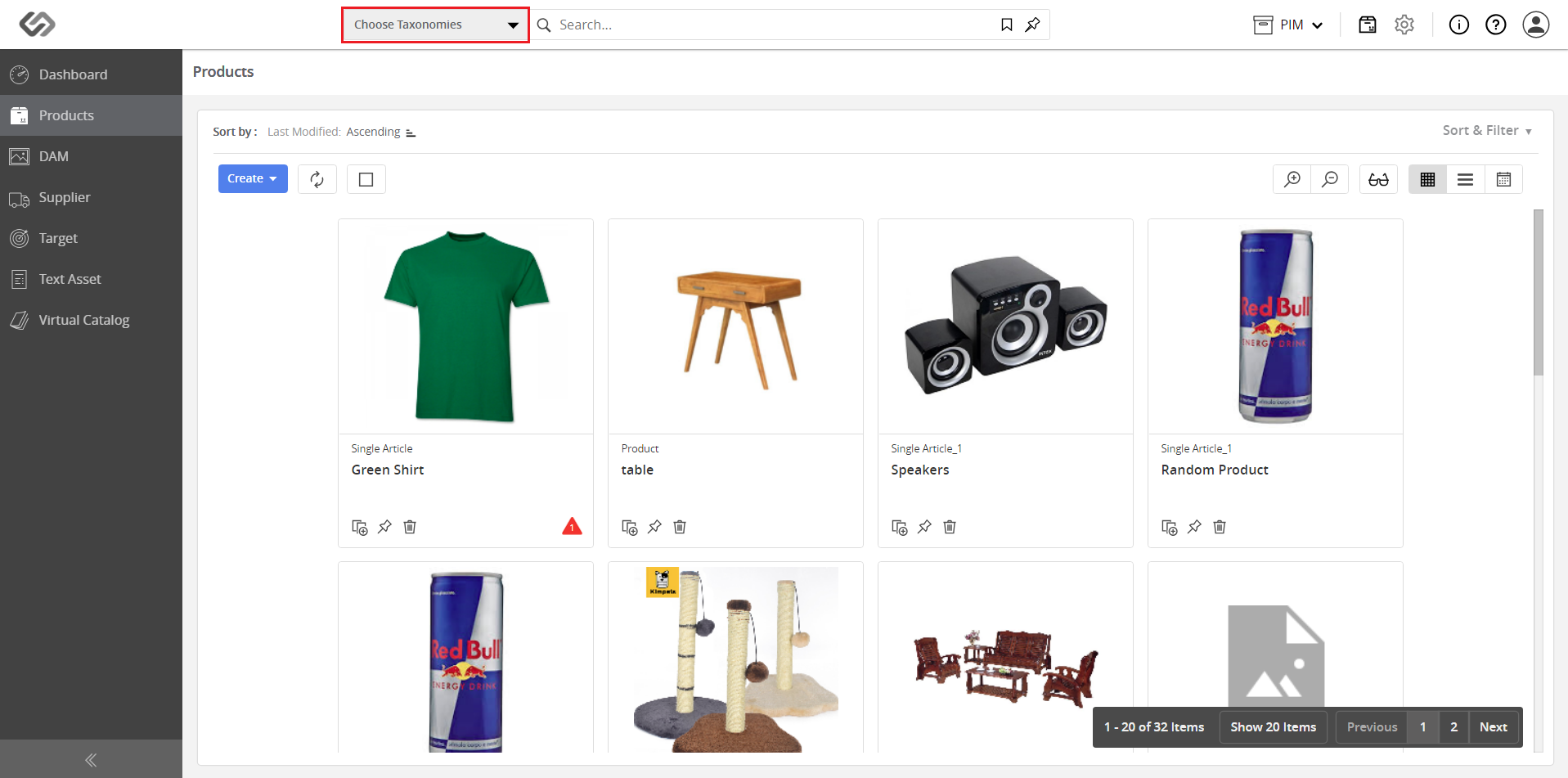The height and width of the screenshot is (778, 1568).
Task: Duplicate the Random Product item
Action: [1170, 527]
